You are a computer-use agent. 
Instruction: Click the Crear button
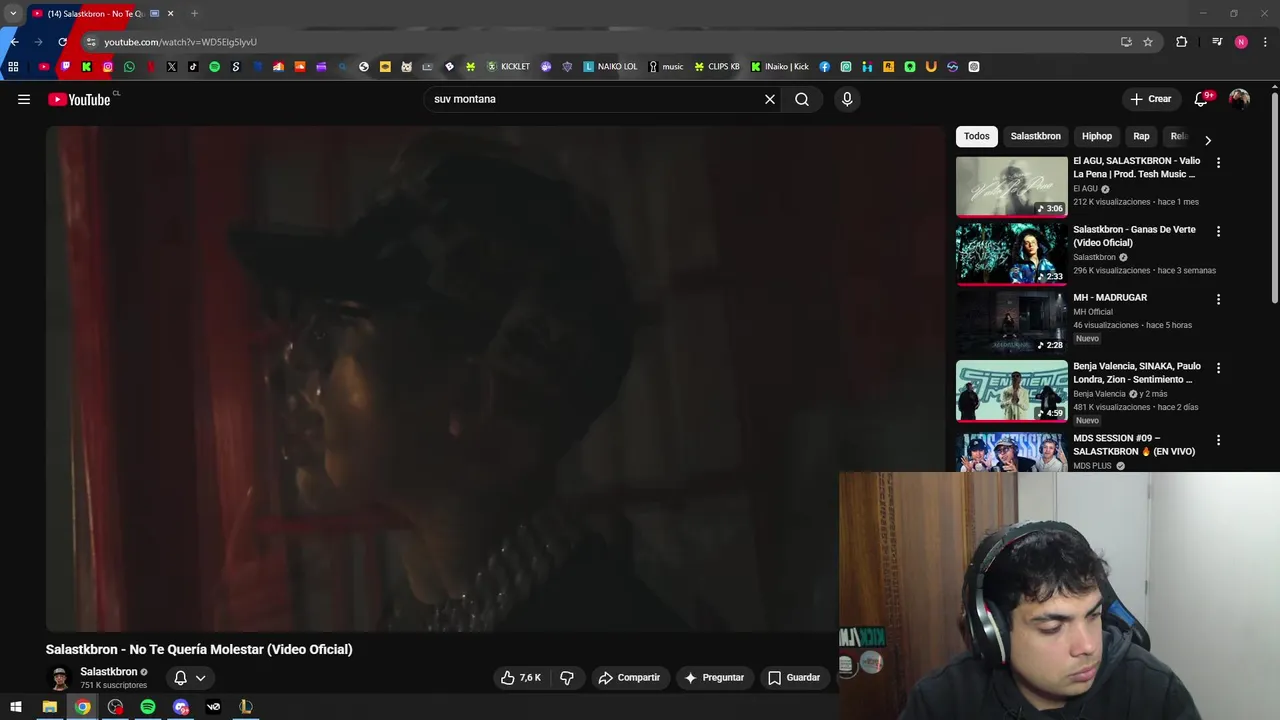click(x=1150, y=99)
